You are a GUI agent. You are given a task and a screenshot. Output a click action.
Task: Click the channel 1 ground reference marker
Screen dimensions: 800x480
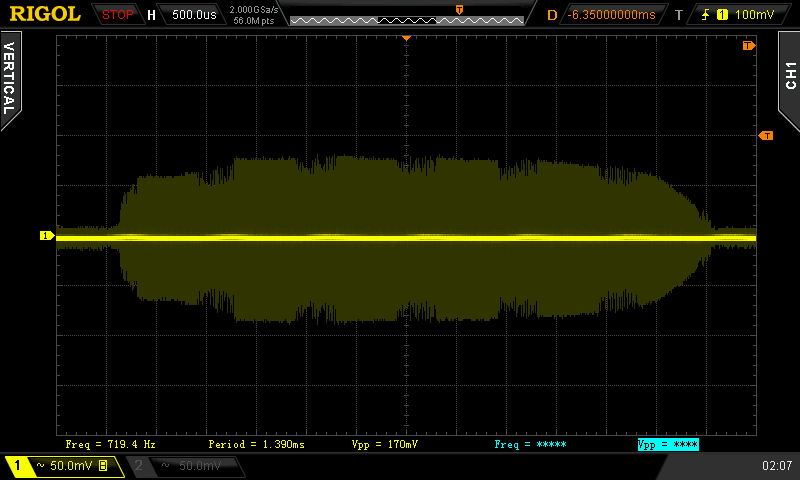tap(46, 236)
